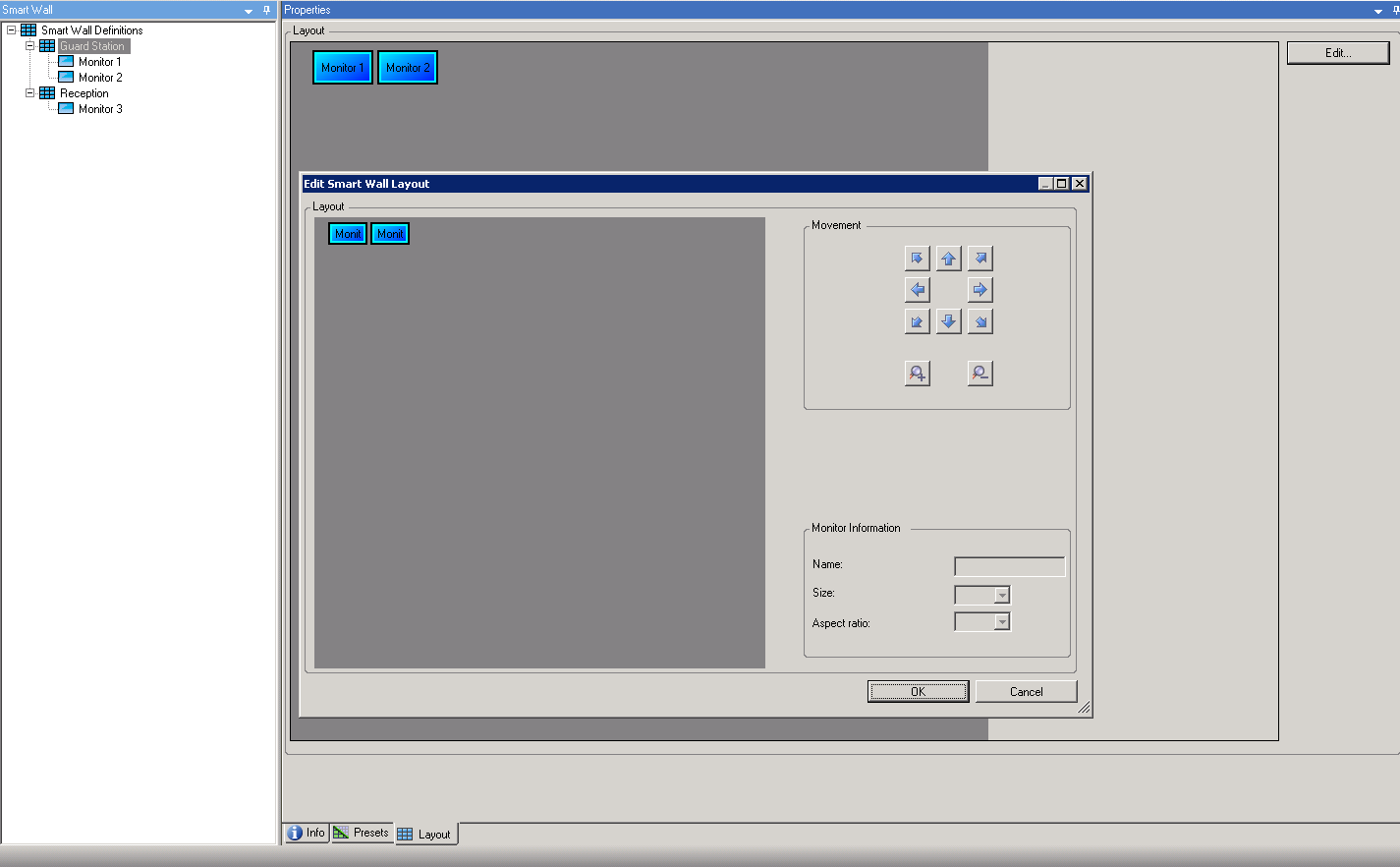
Task: Confirm layout changes with OK
Action: [x=917, y=690]
